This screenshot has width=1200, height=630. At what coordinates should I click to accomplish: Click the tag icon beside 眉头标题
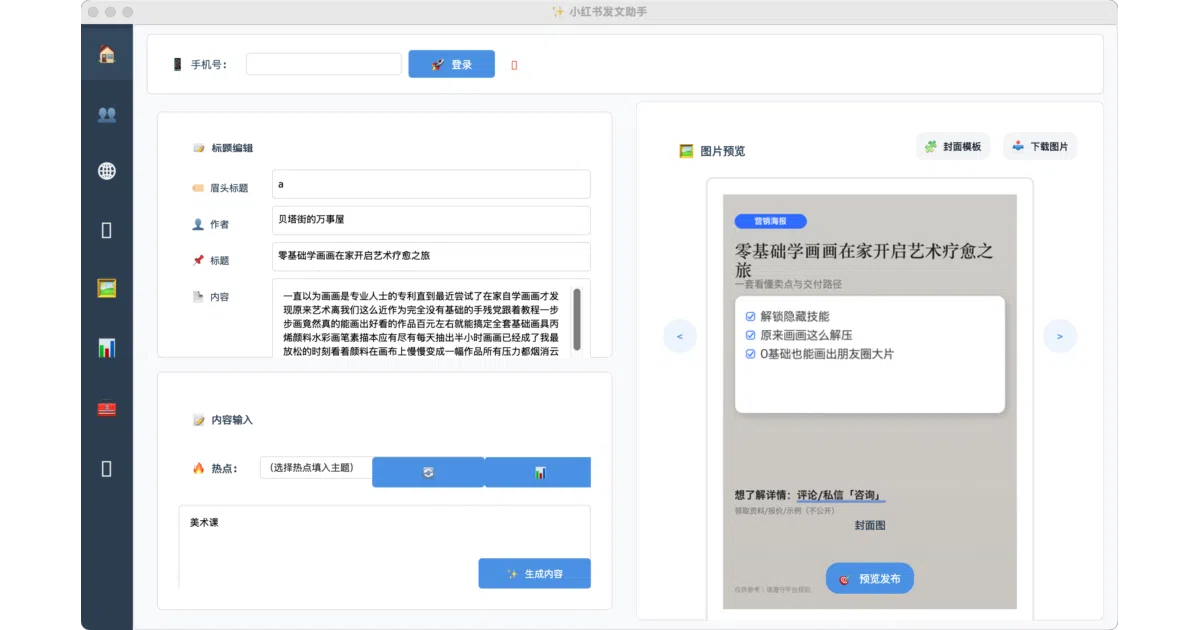click(198, 188)
